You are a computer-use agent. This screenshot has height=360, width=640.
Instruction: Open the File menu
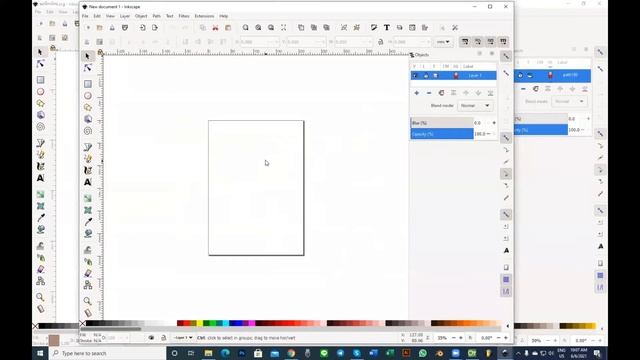tap(85, 16)
